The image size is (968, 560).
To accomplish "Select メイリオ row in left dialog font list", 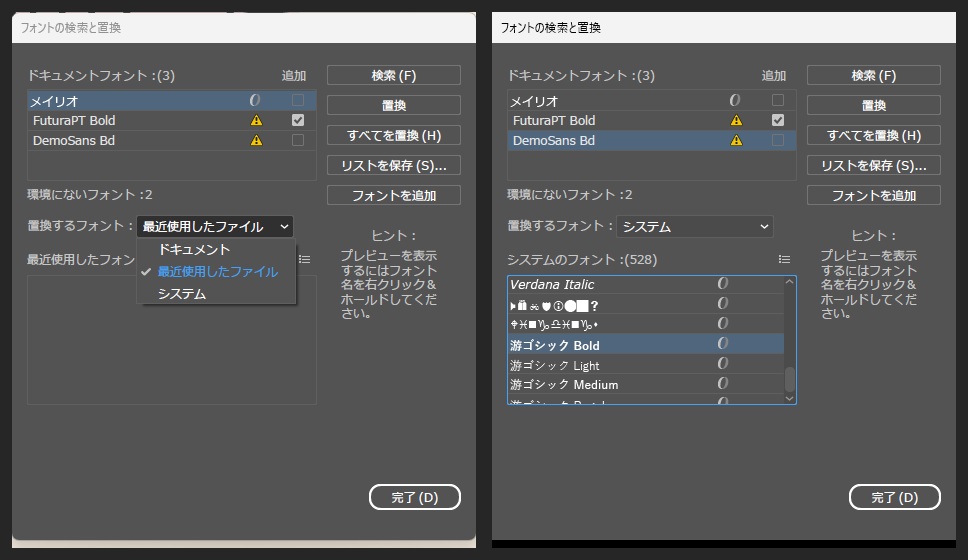I will pyautogui.click(x=172, y=101).
